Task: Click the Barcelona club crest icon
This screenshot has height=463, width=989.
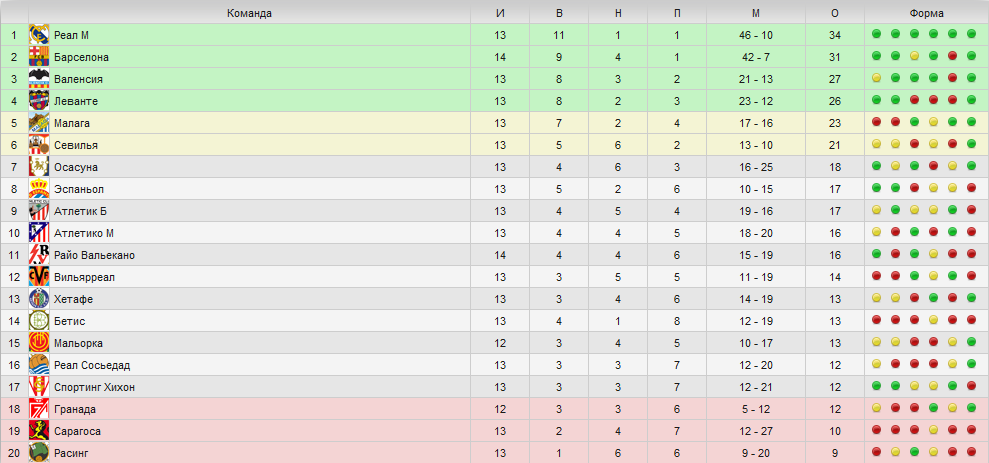Action: coord(39,57)
